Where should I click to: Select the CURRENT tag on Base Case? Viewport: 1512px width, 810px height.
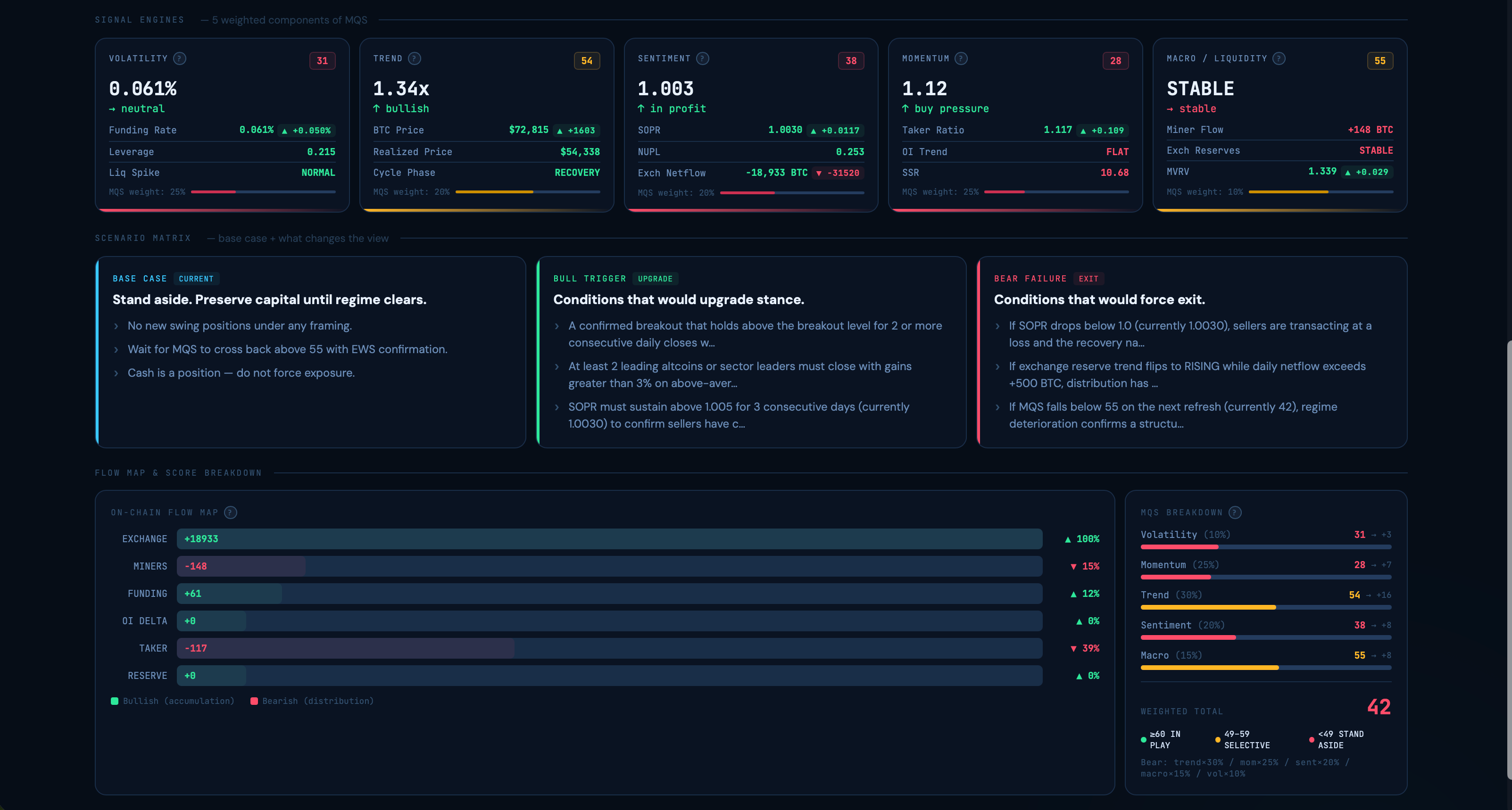196,279
